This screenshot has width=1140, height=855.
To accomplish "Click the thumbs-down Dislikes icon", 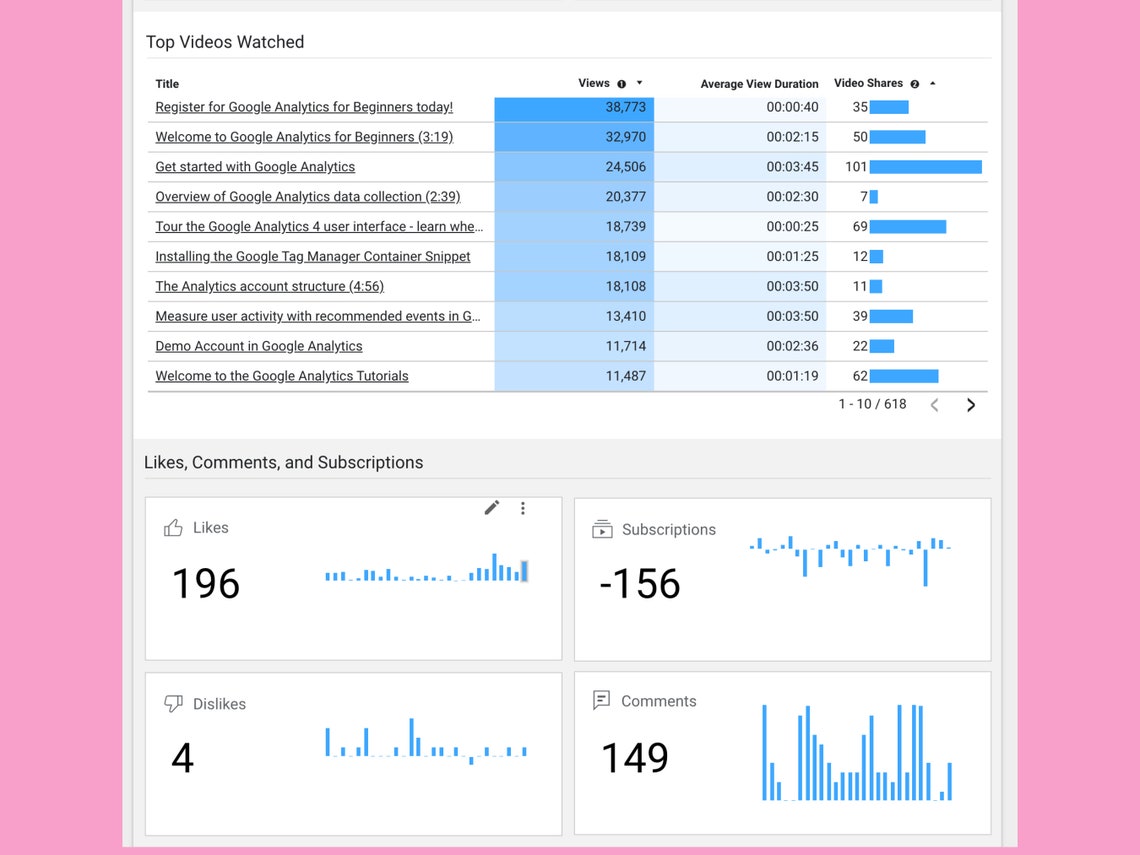I will coord(173,703).
